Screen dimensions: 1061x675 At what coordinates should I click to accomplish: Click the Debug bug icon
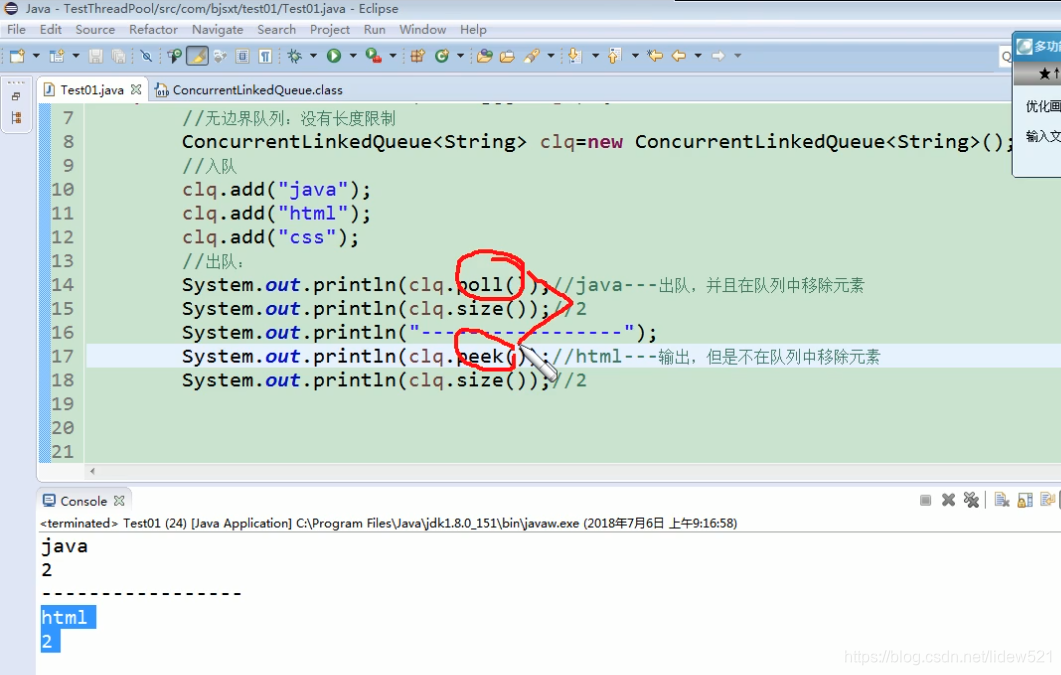click(x=294, y=56)
